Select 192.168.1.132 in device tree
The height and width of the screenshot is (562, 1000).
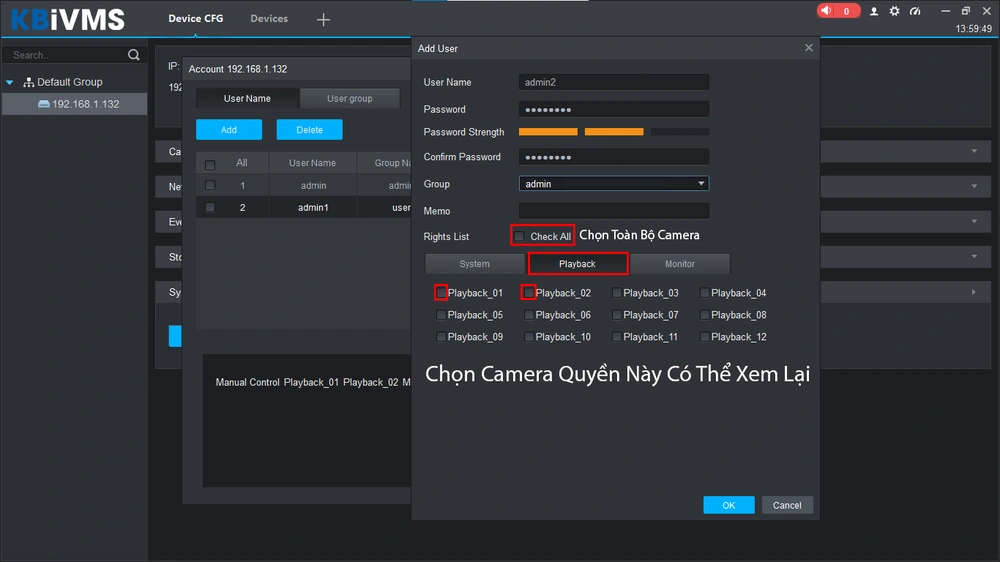75,104
